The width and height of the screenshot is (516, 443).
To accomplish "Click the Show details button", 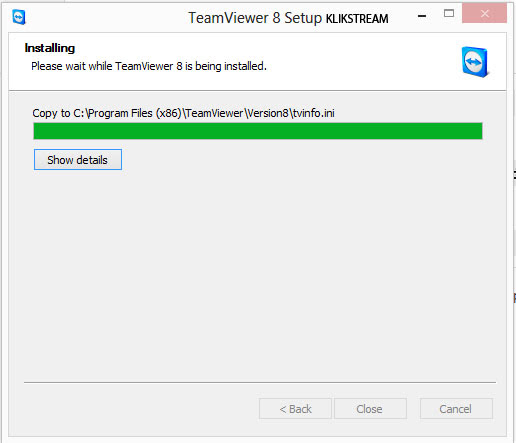I will pyautogui.click(x=78, y=160).
